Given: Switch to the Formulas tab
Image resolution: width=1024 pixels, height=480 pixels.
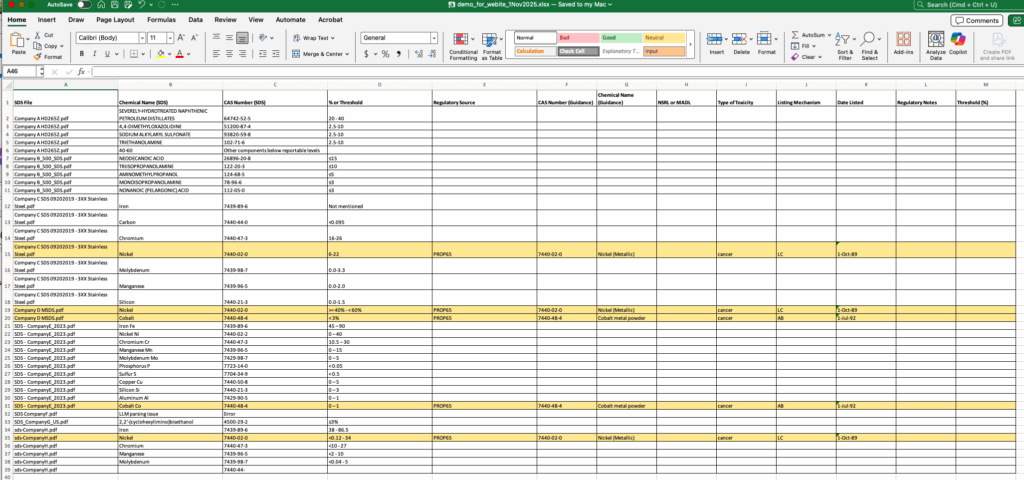Looking at the screenshot, I should (161, 19).
